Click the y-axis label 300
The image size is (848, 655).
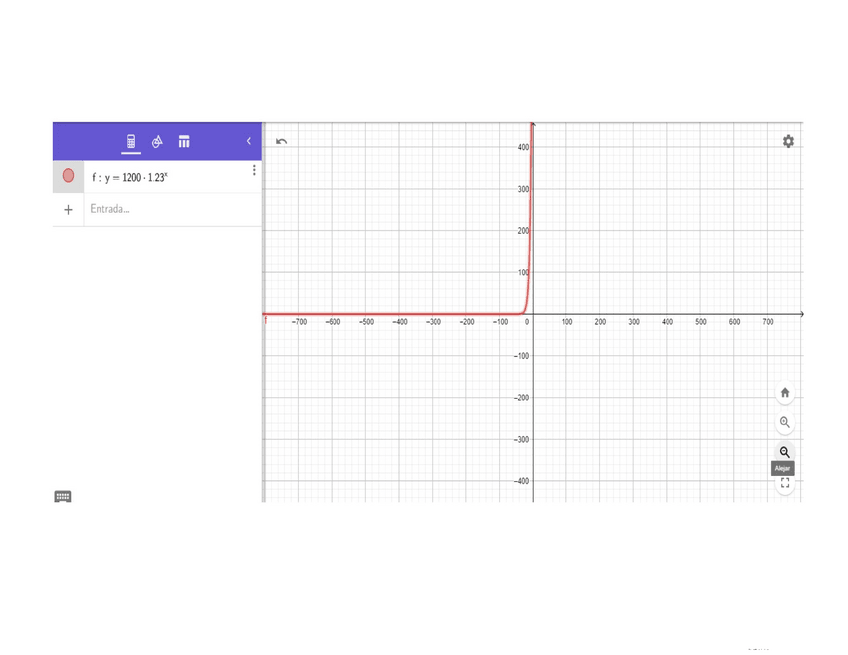[x=523, y=189]
